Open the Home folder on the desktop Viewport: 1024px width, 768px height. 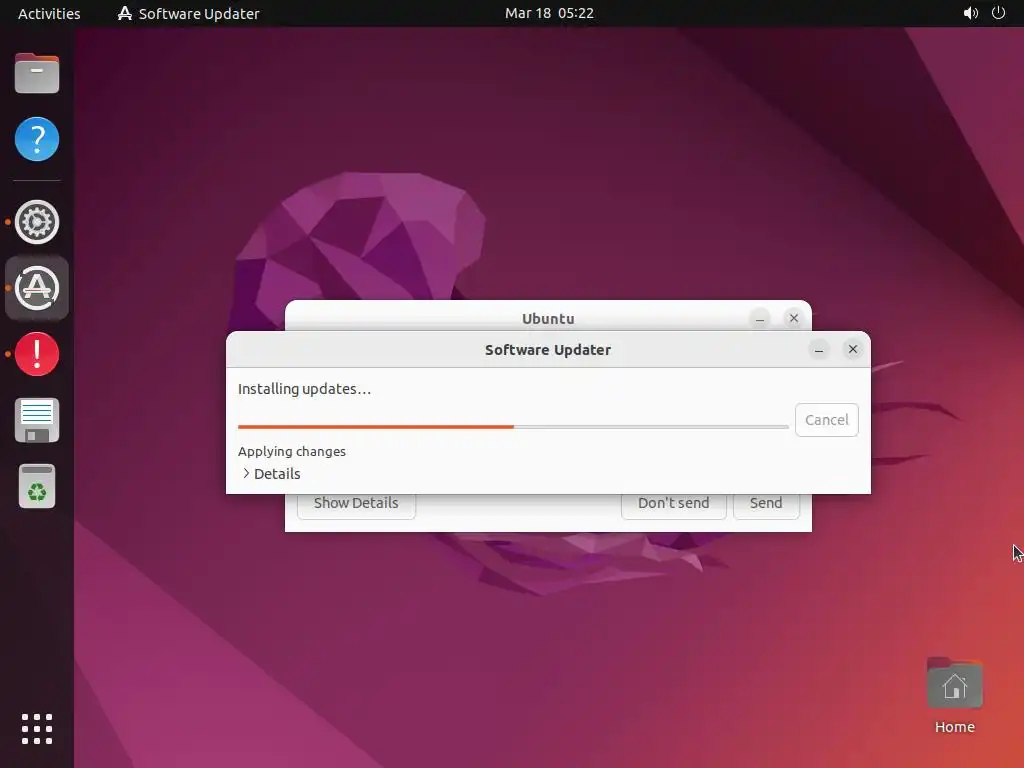[954, 696]
